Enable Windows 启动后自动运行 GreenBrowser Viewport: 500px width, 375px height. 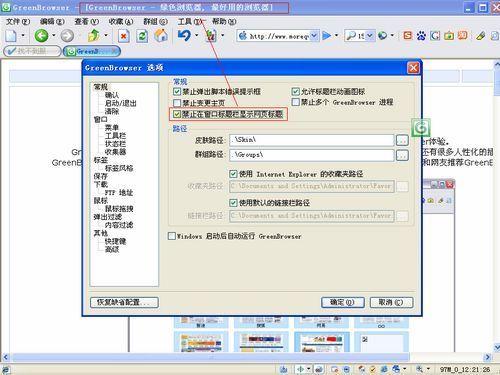point(172,236)
